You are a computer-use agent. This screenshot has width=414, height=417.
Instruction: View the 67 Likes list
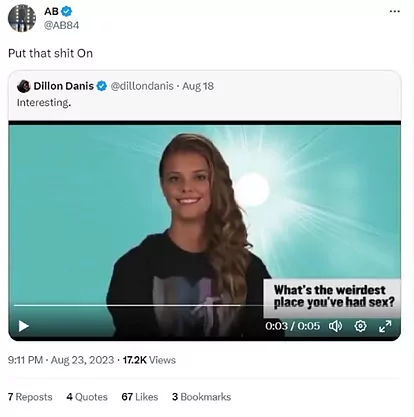point(140,397)
